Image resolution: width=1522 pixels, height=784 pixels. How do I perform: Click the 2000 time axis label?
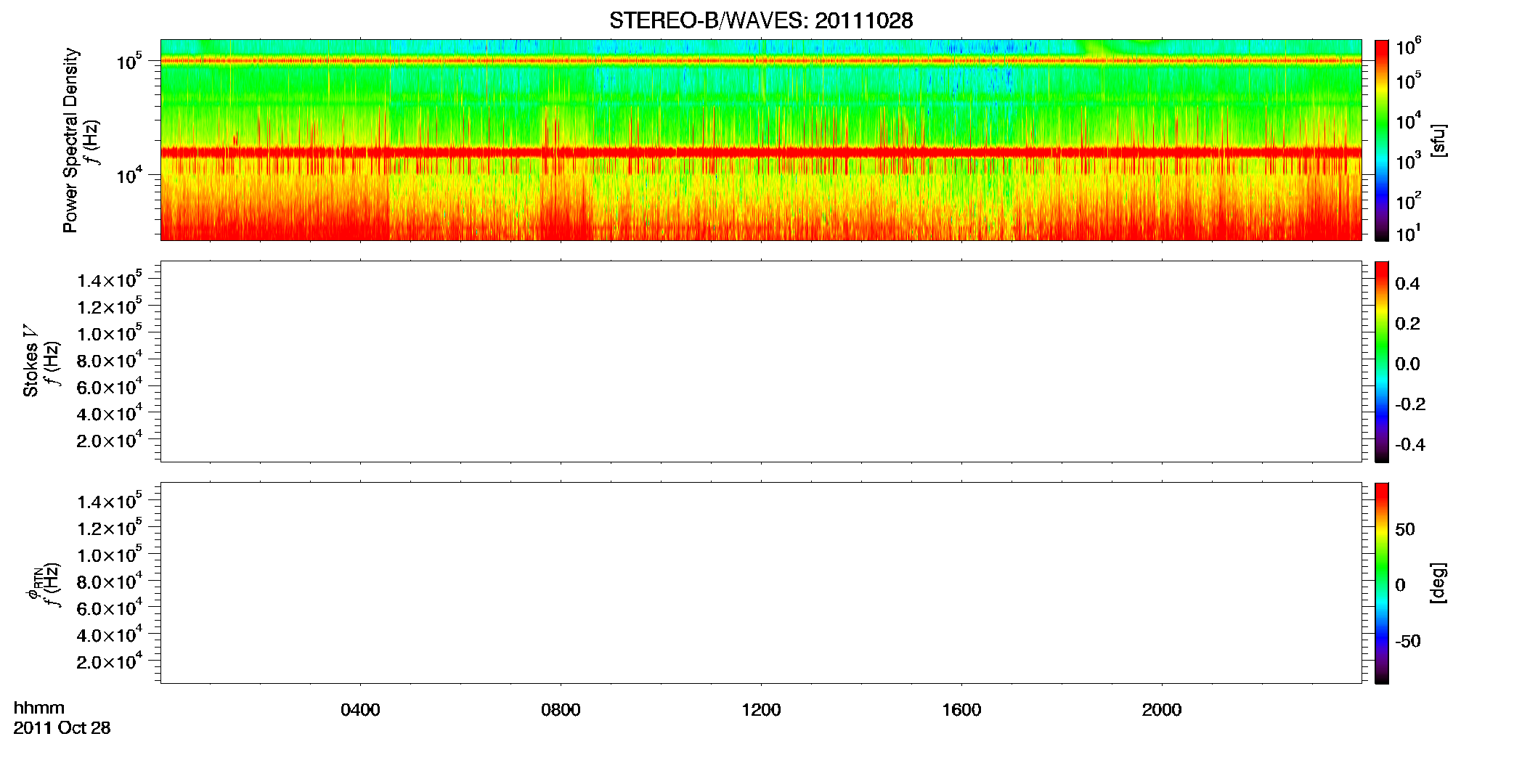pyautogui.click(x=1162, y=710)
